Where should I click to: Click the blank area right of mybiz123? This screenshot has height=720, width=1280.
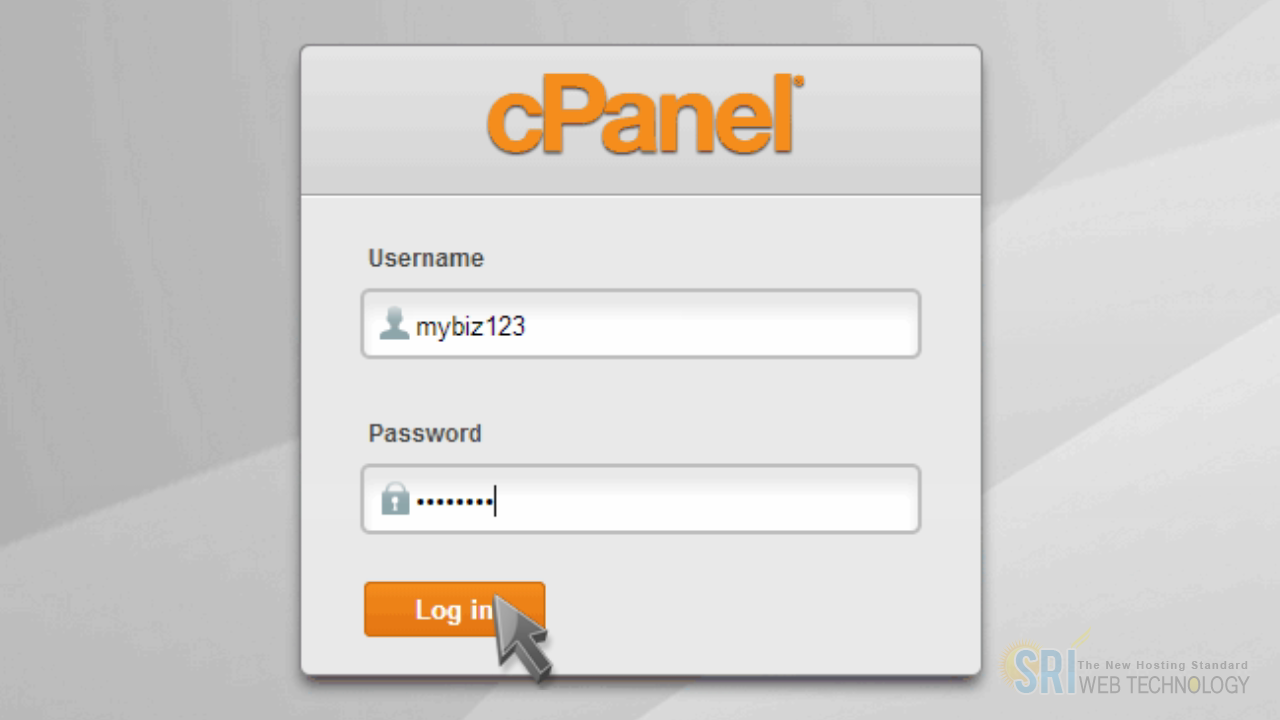point(720,325)
